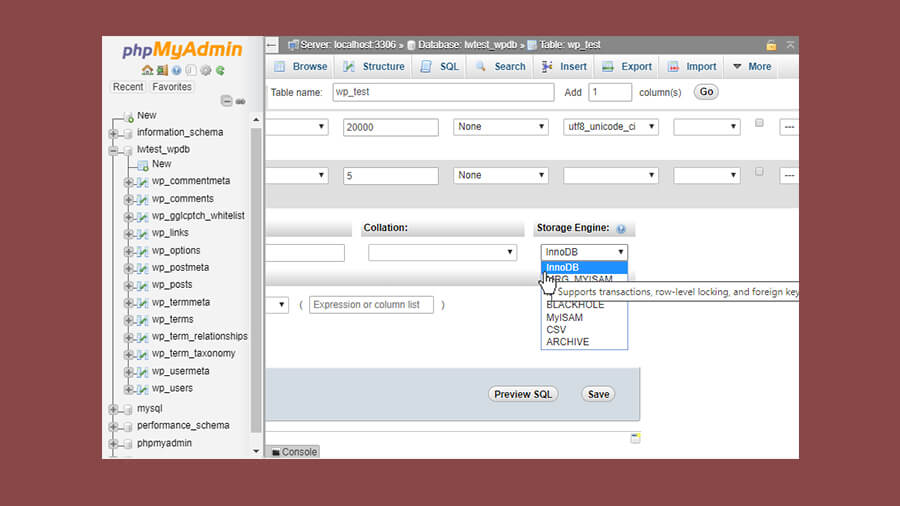This screenshot has height=506, width=900.
Task: Click the wp_posts table icon
Action: coord(142,286)
